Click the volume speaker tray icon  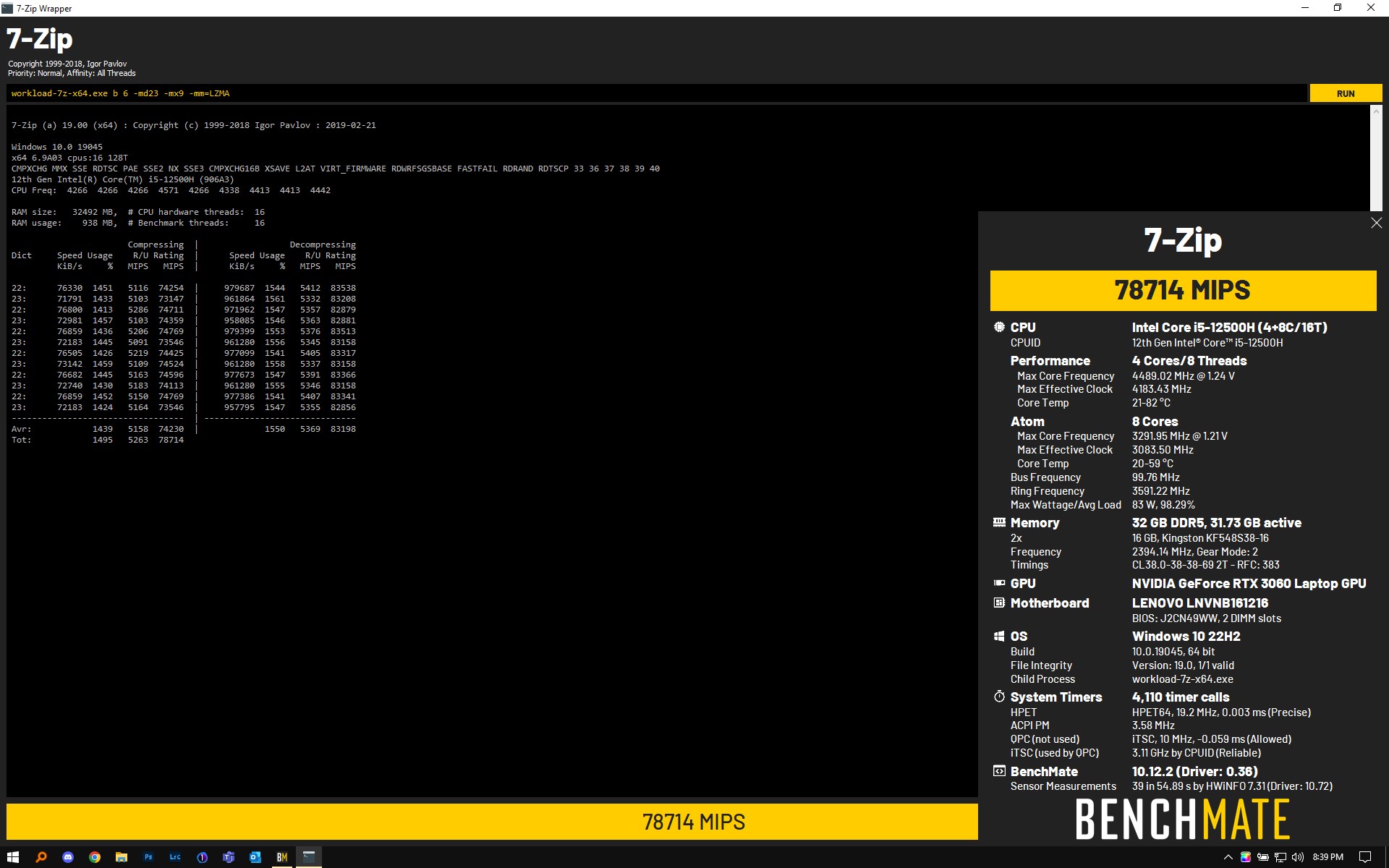click(x=1298, y=857)
